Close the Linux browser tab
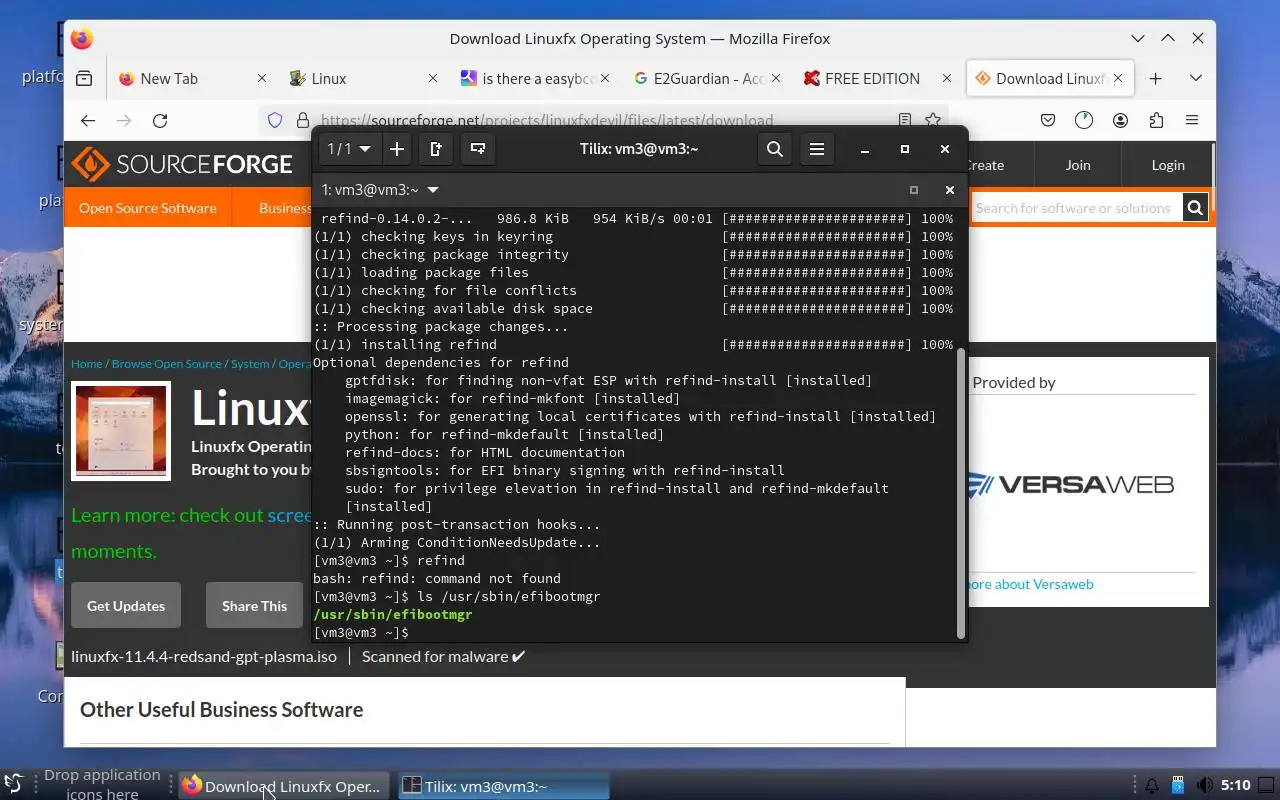This screenshot has height=800, width=1280. point(432,78)
